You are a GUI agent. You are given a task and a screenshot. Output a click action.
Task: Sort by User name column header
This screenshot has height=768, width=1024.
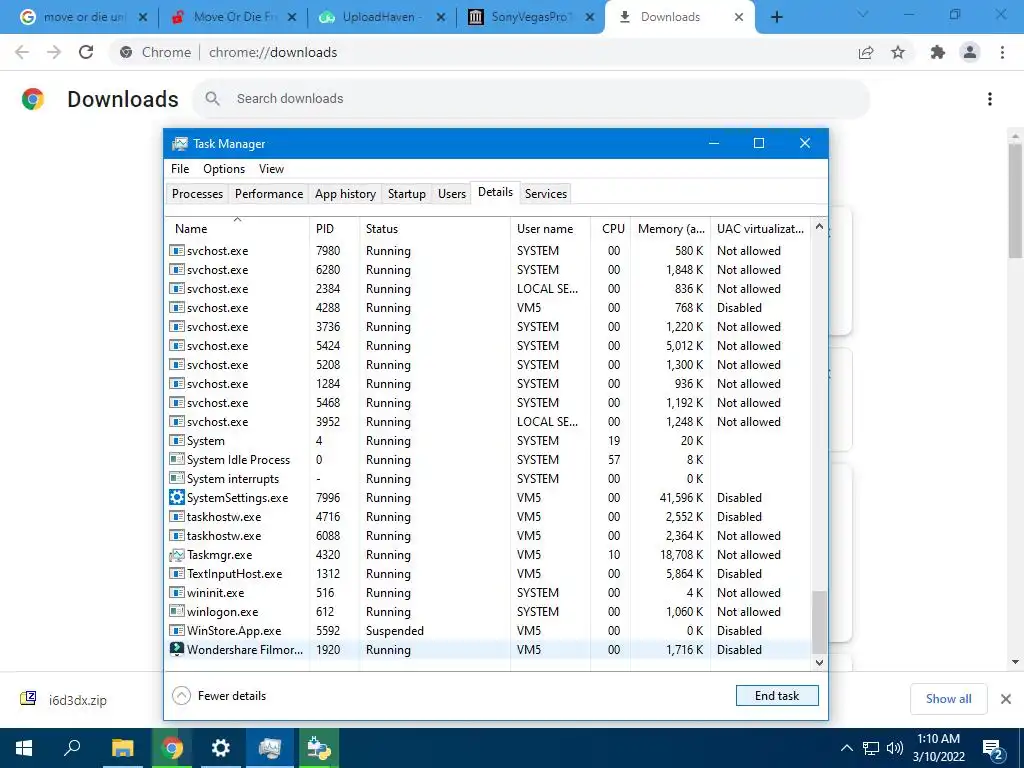(551, 229)
